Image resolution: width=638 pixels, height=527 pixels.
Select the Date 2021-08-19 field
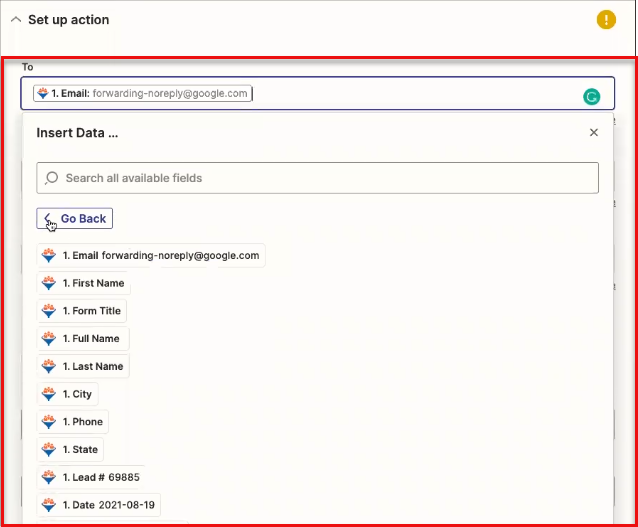(99, 505)
